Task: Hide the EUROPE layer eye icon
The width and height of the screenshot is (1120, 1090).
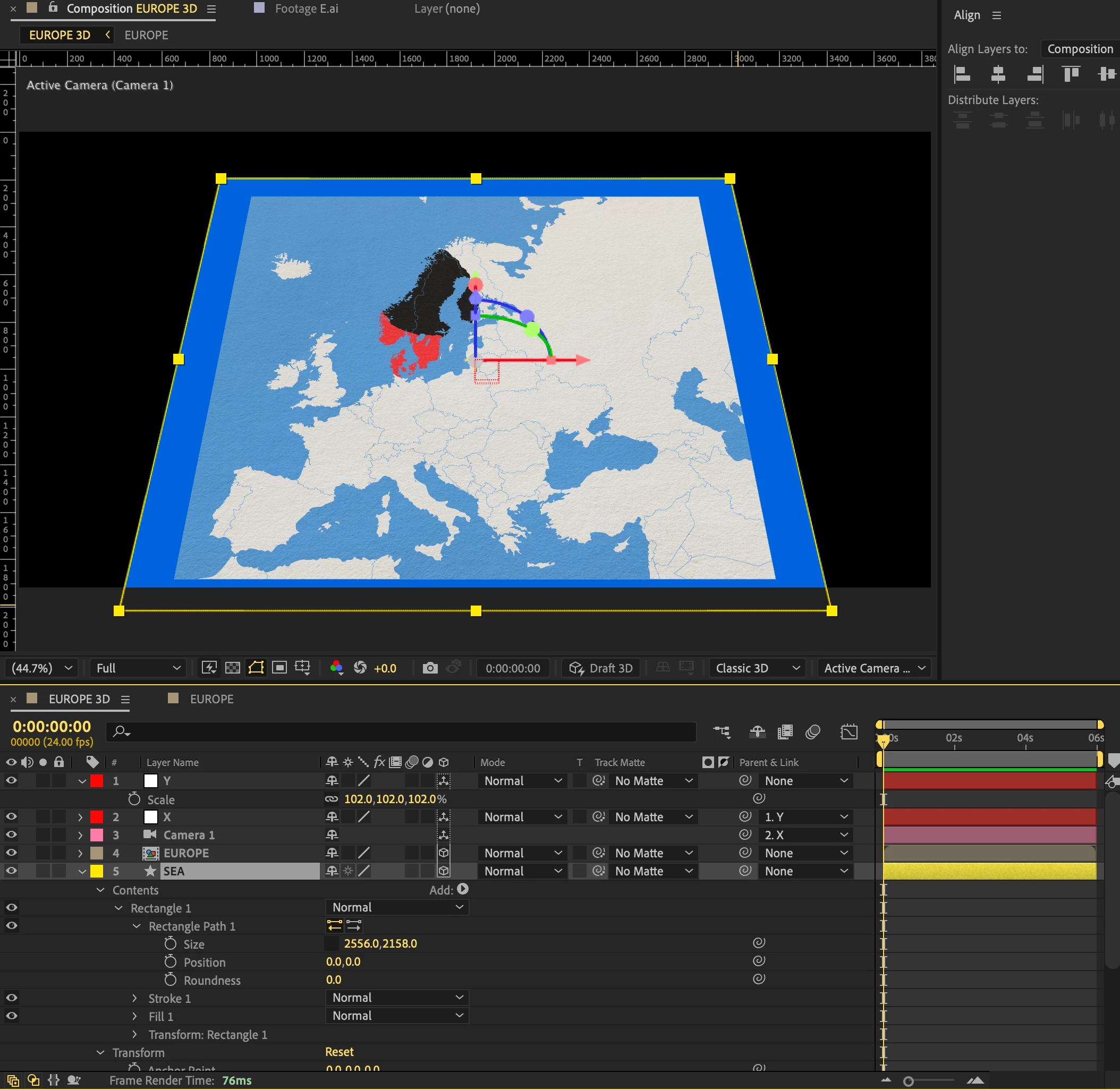Action: 11,853
